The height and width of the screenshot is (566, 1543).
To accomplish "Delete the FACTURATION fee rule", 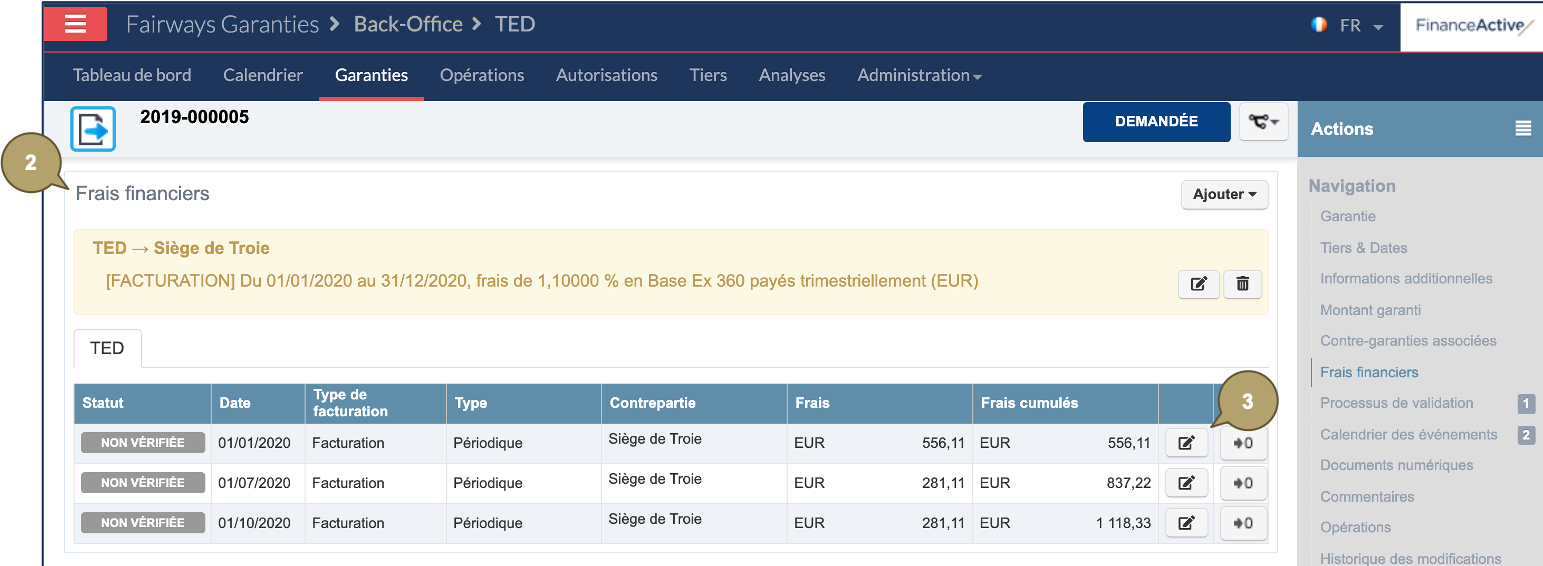I will tap(1242, 284).
